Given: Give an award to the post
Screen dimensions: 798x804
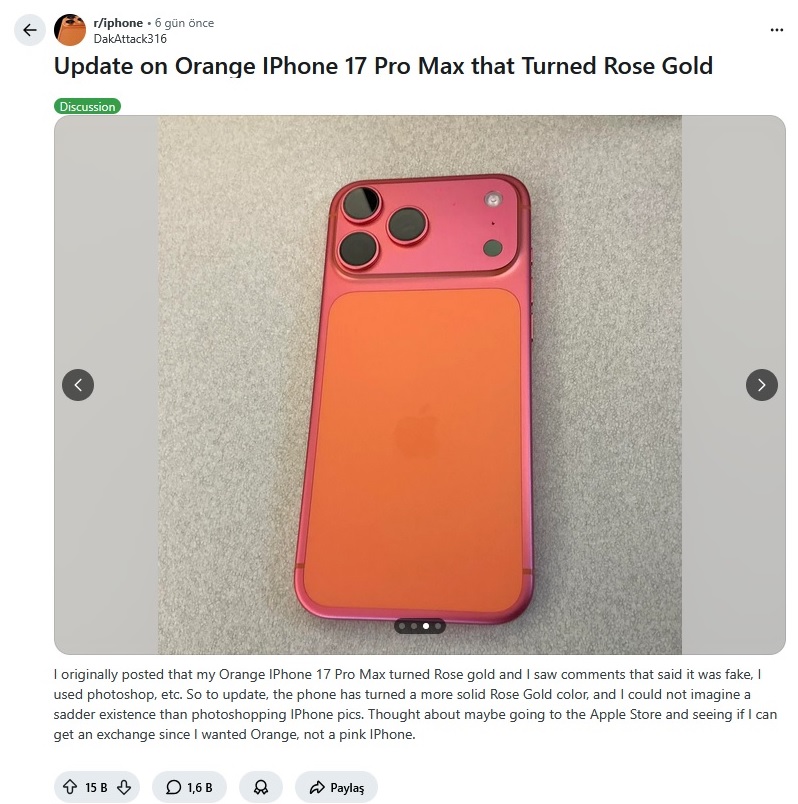Looking at the screenshot, I should click(261, 787).
